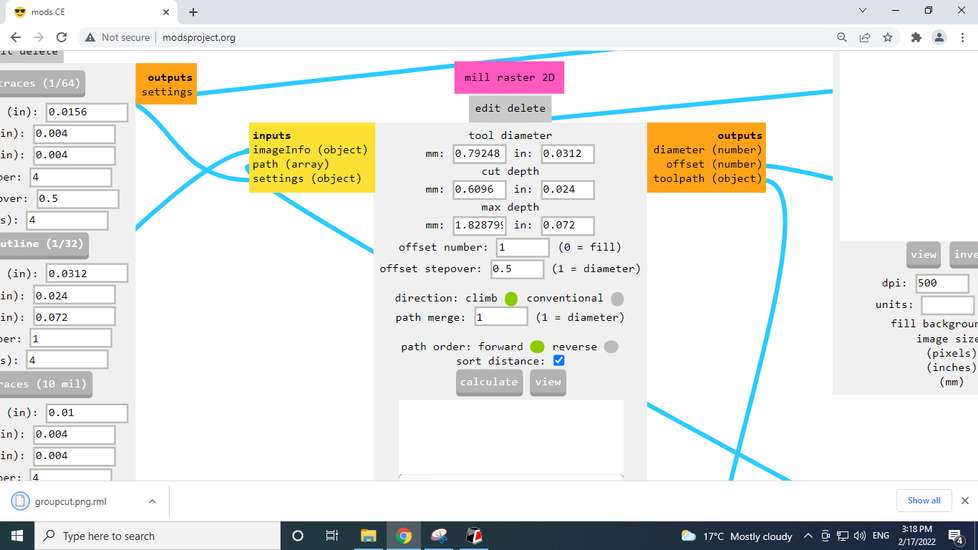This screenshot has height=550, width=978.
Task: Toggle the sort distance checkbox
Action: tap(559, 360)
